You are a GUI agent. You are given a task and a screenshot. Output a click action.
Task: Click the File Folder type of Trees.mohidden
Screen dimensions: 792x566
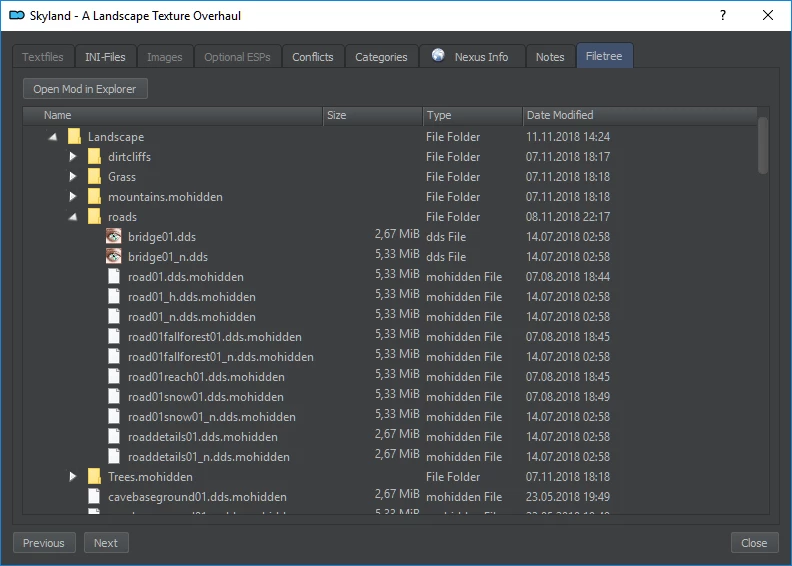point(453,477)
